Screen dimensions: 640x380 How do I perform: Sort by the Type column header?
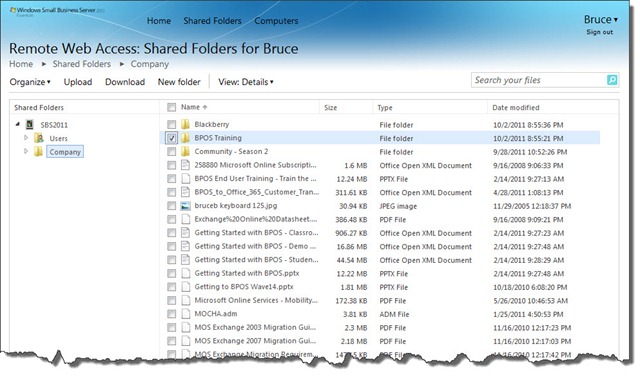[x=385, y=108]
